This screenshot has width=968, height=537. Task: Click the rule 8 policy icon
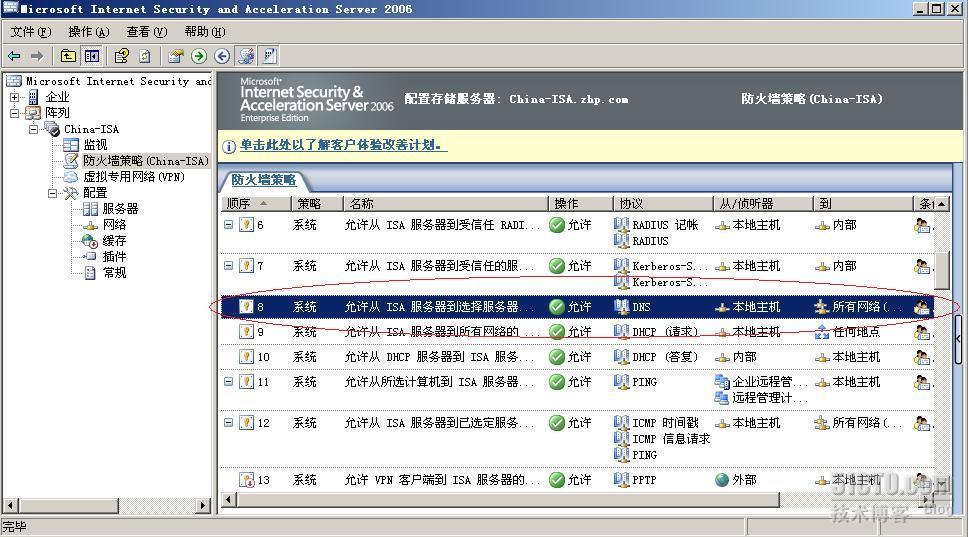pos(246,307)
